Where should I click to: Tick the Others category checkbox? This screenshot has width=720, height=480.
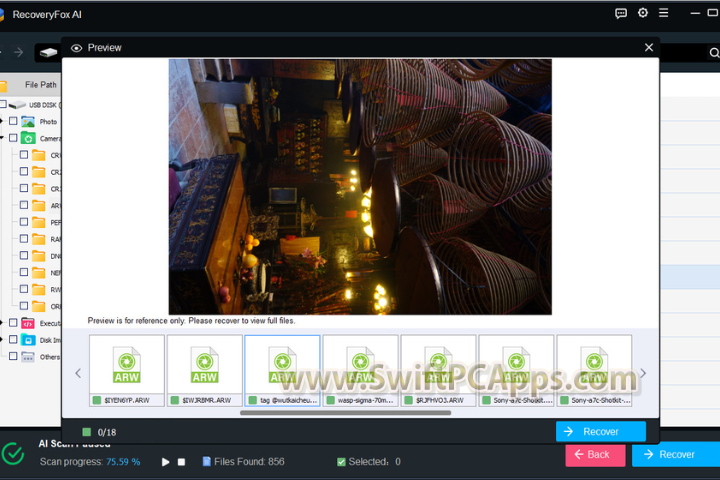(x=13, y=356)
